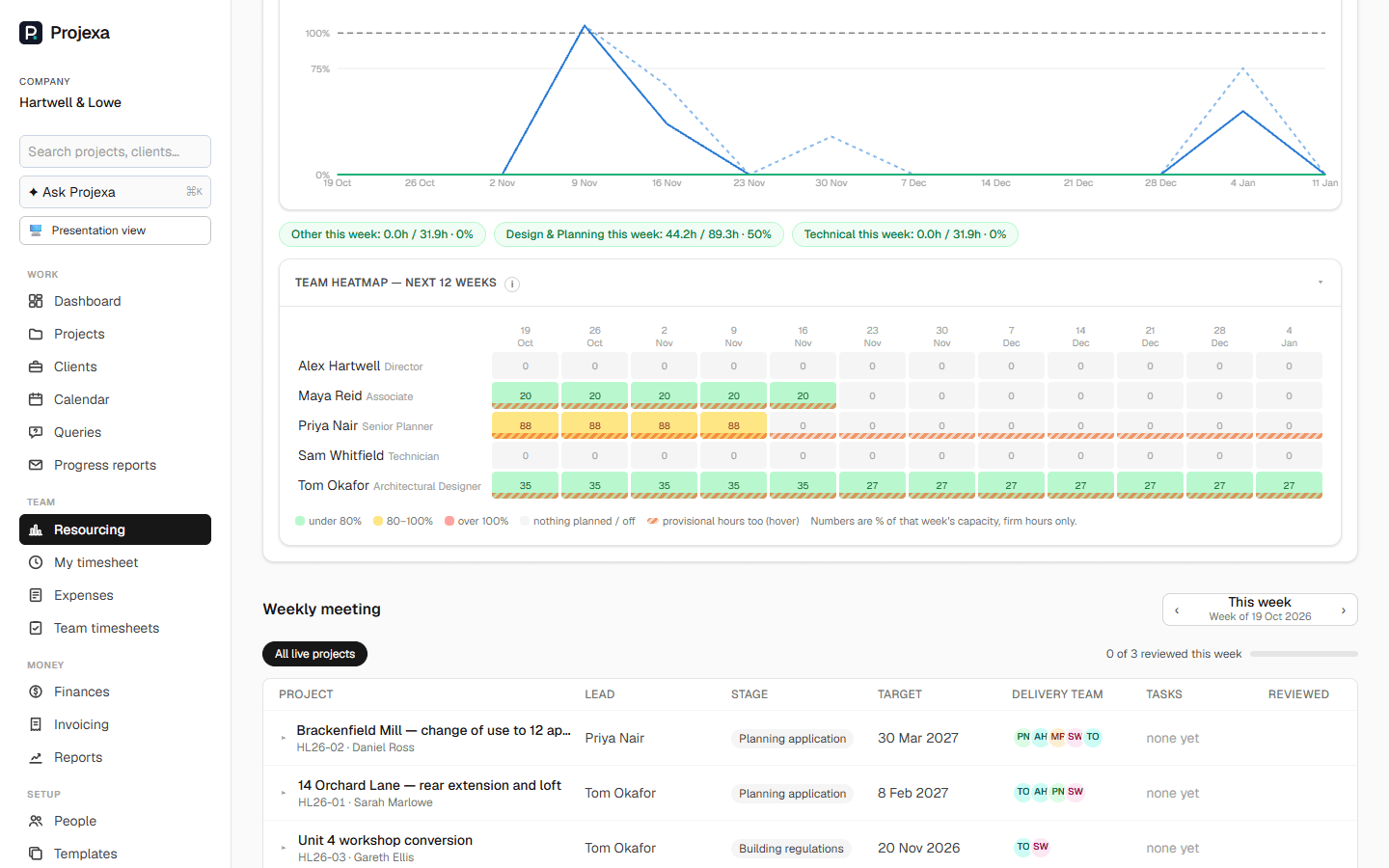This screenshot has width=1389, height=868.
Task: Click the Team Heatmap info icon
Action: pyautogui.click(x=512, y=284)
